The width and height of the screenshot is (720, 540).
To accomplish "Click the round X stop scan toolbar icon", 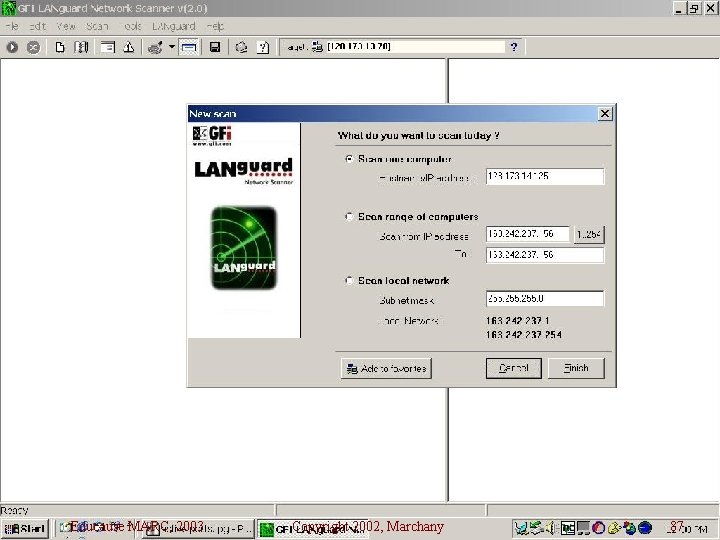I will [x=33, y=47].
